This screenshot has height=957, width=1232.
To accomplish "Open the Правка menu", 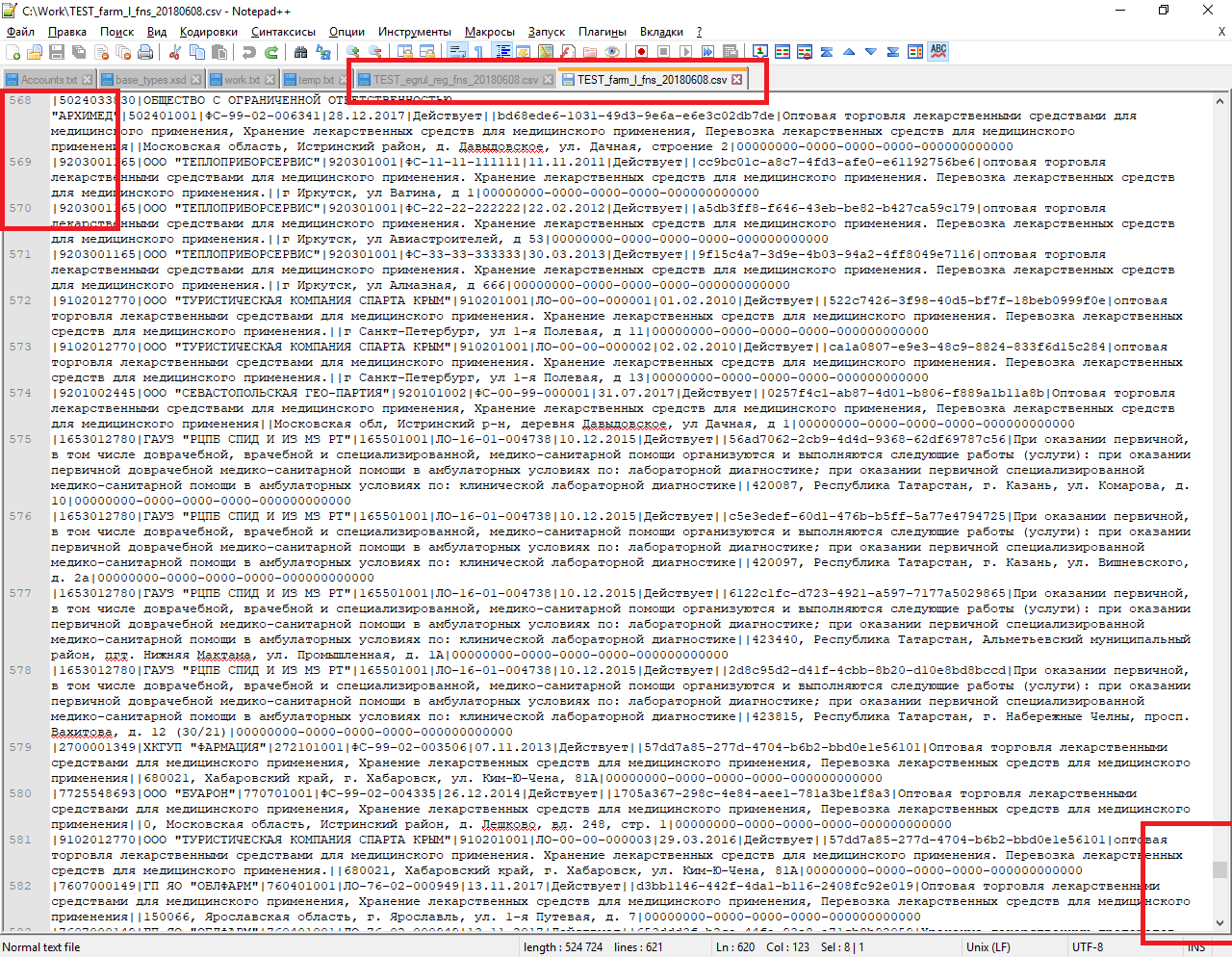I will coord(67,32).
